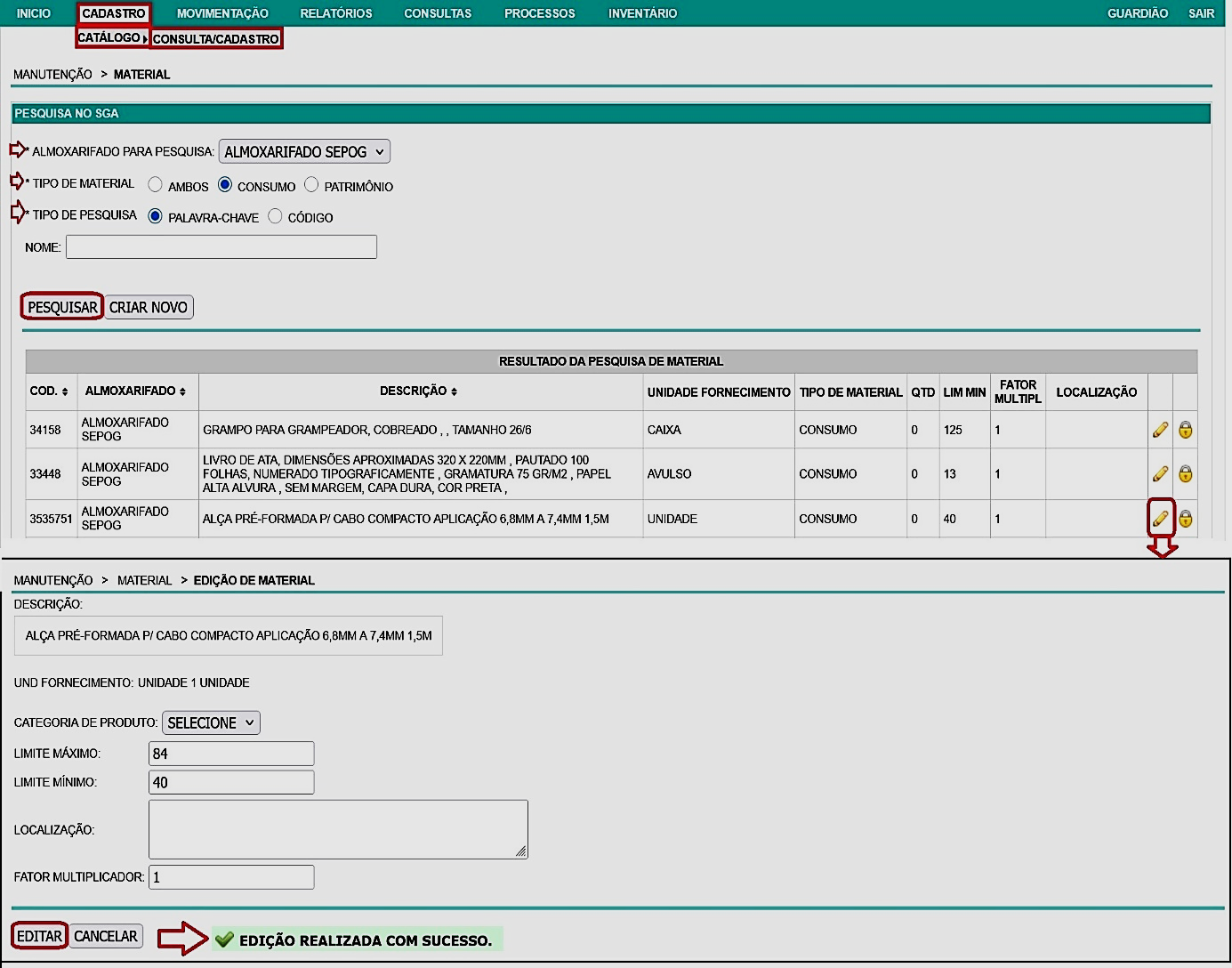Click EDIÇÃO REALIZADA COM SUCESSO message
Viewport: 1232px width, 968px height.
[x=357, y=940]
